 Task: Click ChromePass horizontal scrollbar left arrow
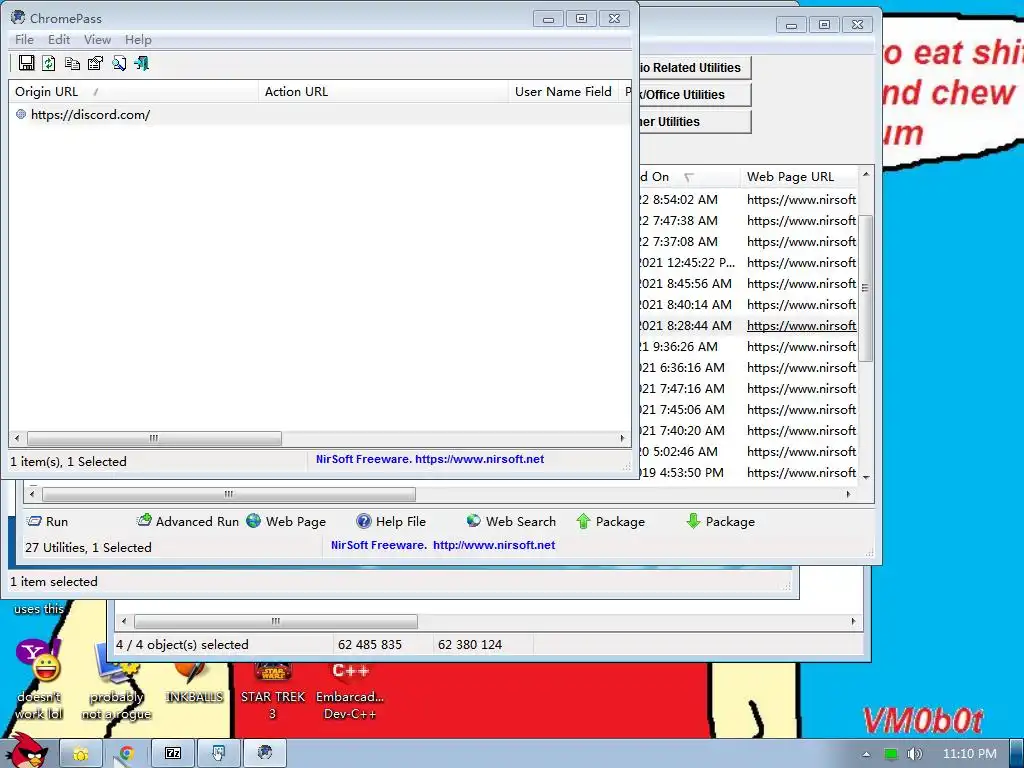(x=17, y=438)
